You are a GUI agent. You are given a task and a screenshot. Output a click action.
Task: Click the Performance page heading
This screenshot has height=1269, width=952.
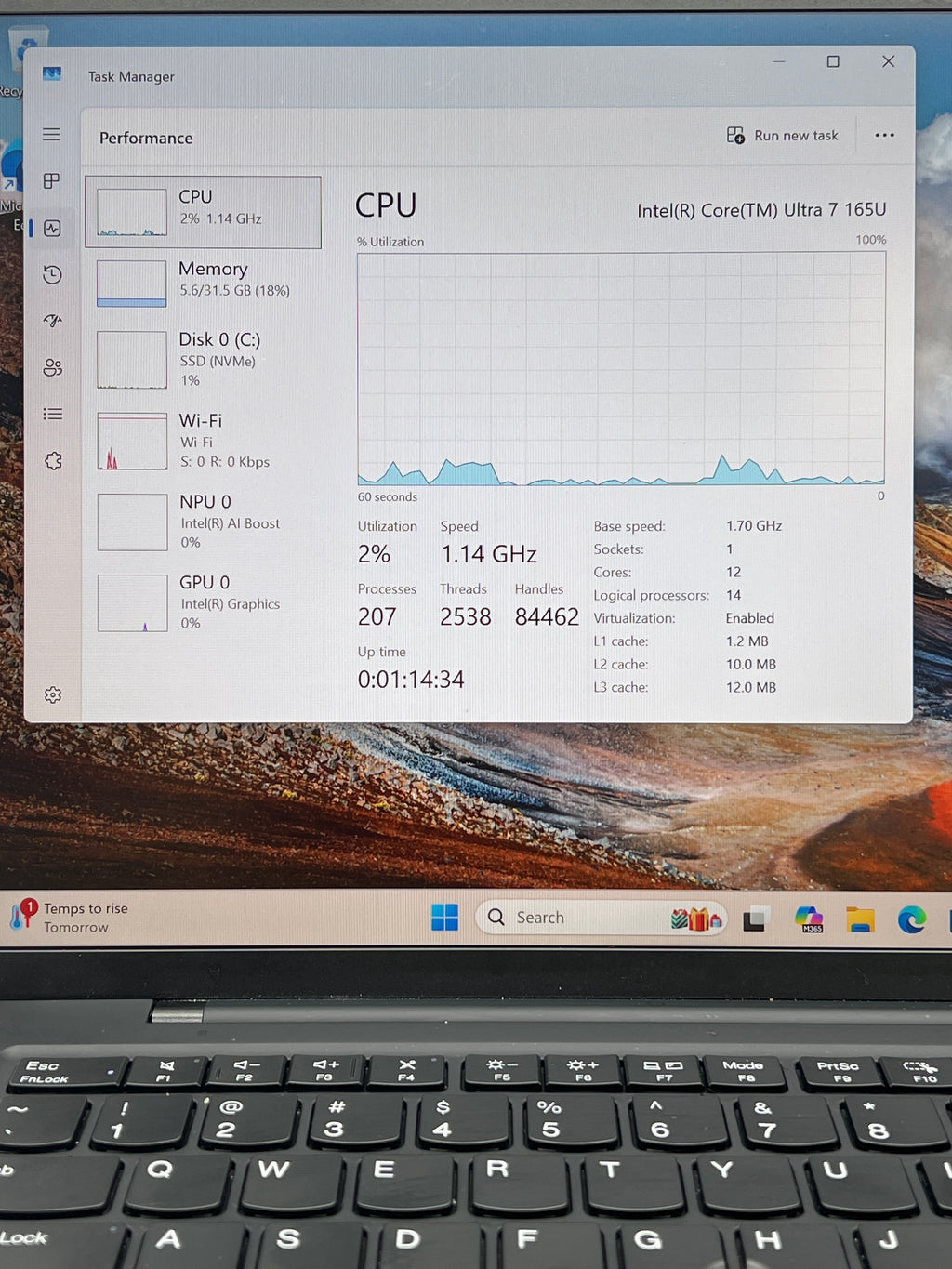click(146, 138)
